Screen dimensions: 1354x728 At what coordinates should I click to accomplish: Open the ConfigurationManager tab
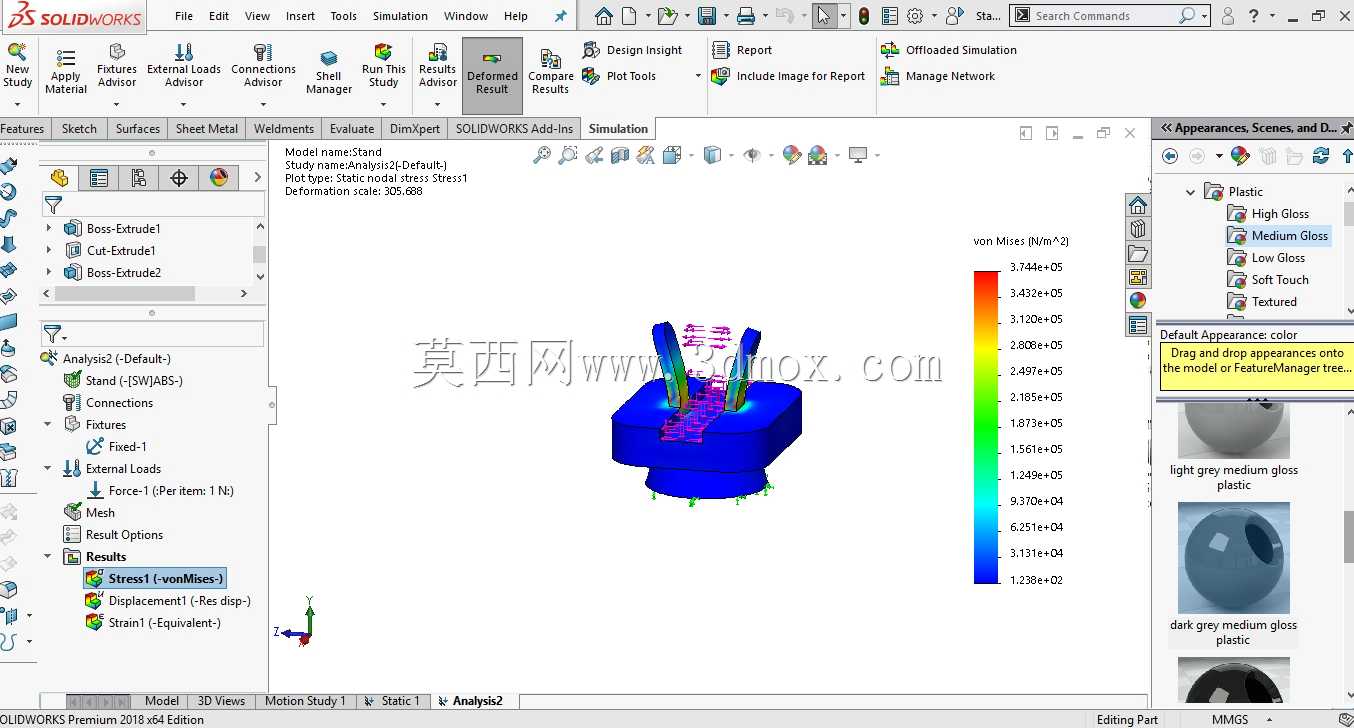tap(139, 178)
